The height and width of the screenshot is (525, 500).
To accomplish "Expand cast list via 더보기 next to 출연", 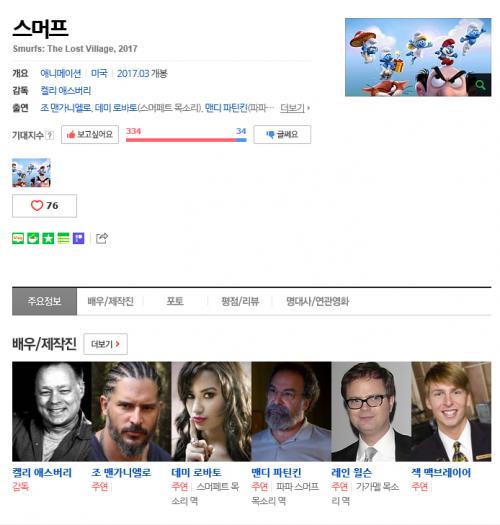I will coord(295,108).
